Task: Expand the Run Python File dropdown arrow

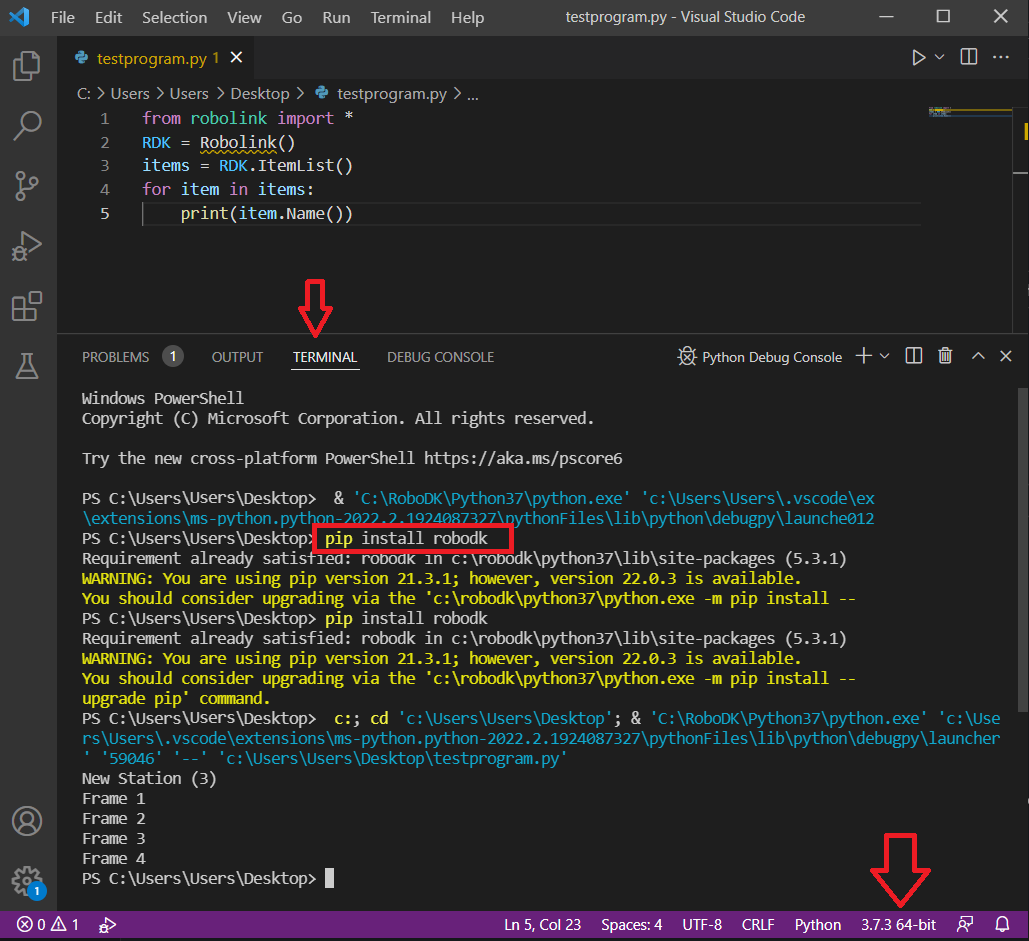Action: 939,58
